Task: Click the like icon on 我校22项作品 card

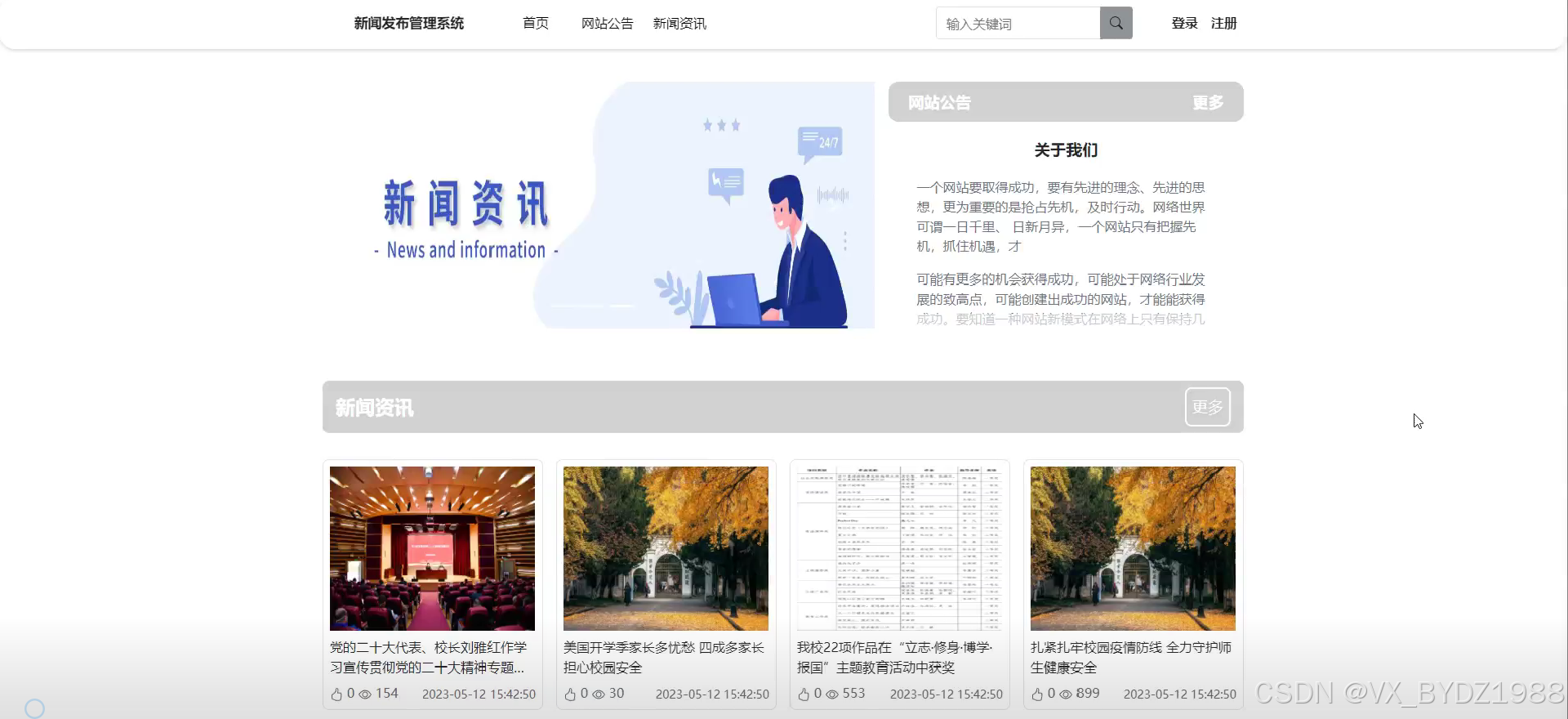Action: 804,694
